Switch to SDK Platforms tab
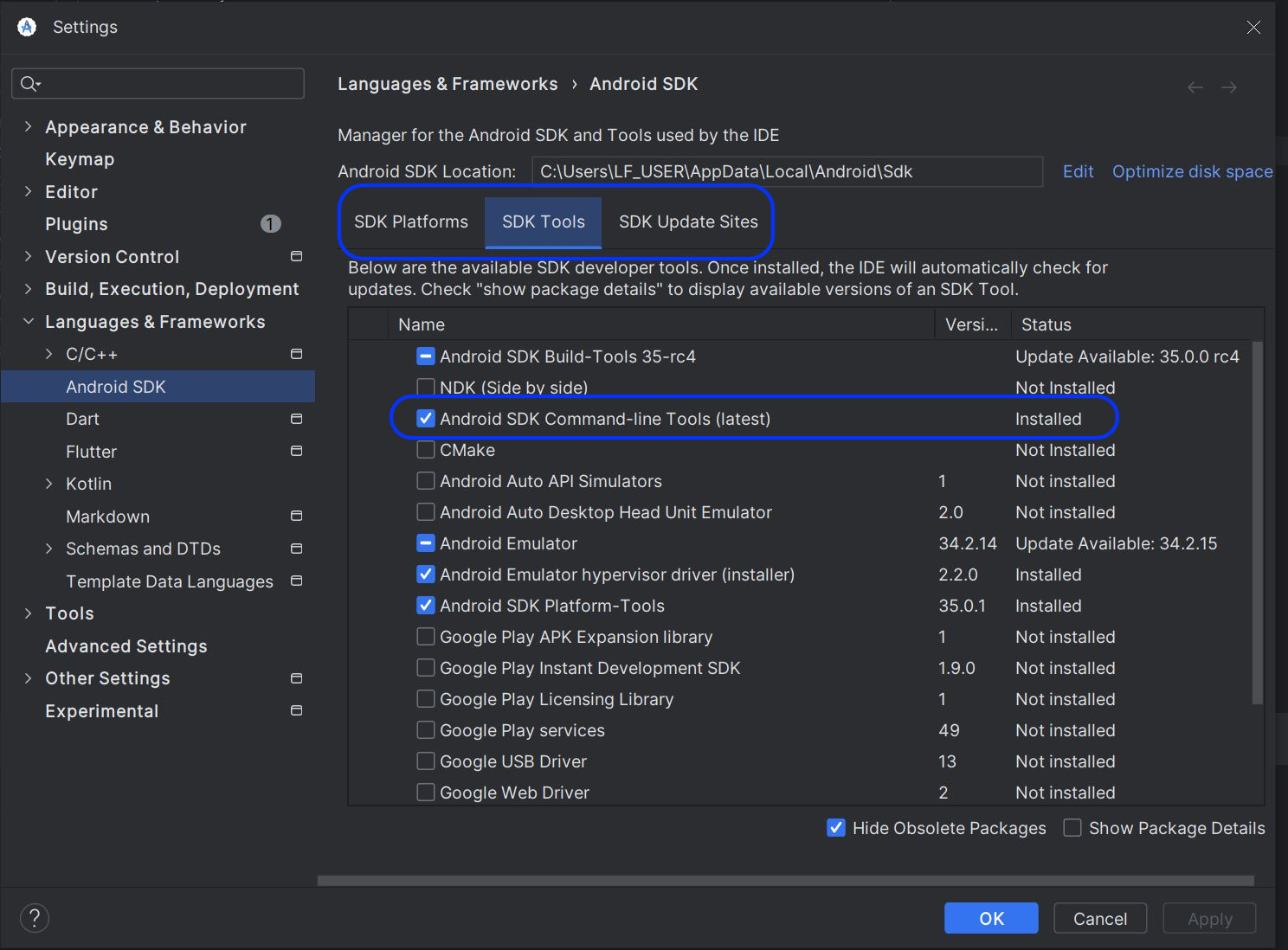 pos(411,222)
